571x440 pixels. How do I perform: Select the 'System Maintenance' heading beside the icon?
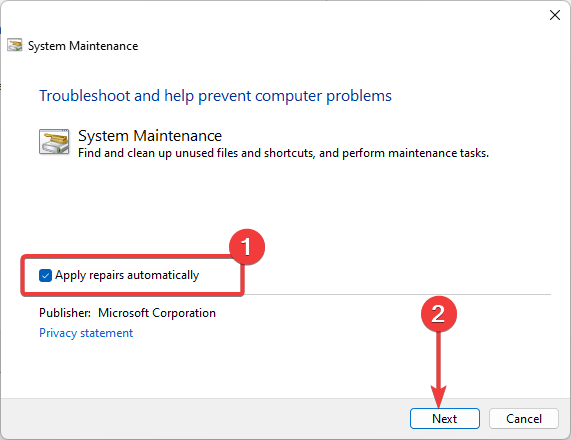150,136
